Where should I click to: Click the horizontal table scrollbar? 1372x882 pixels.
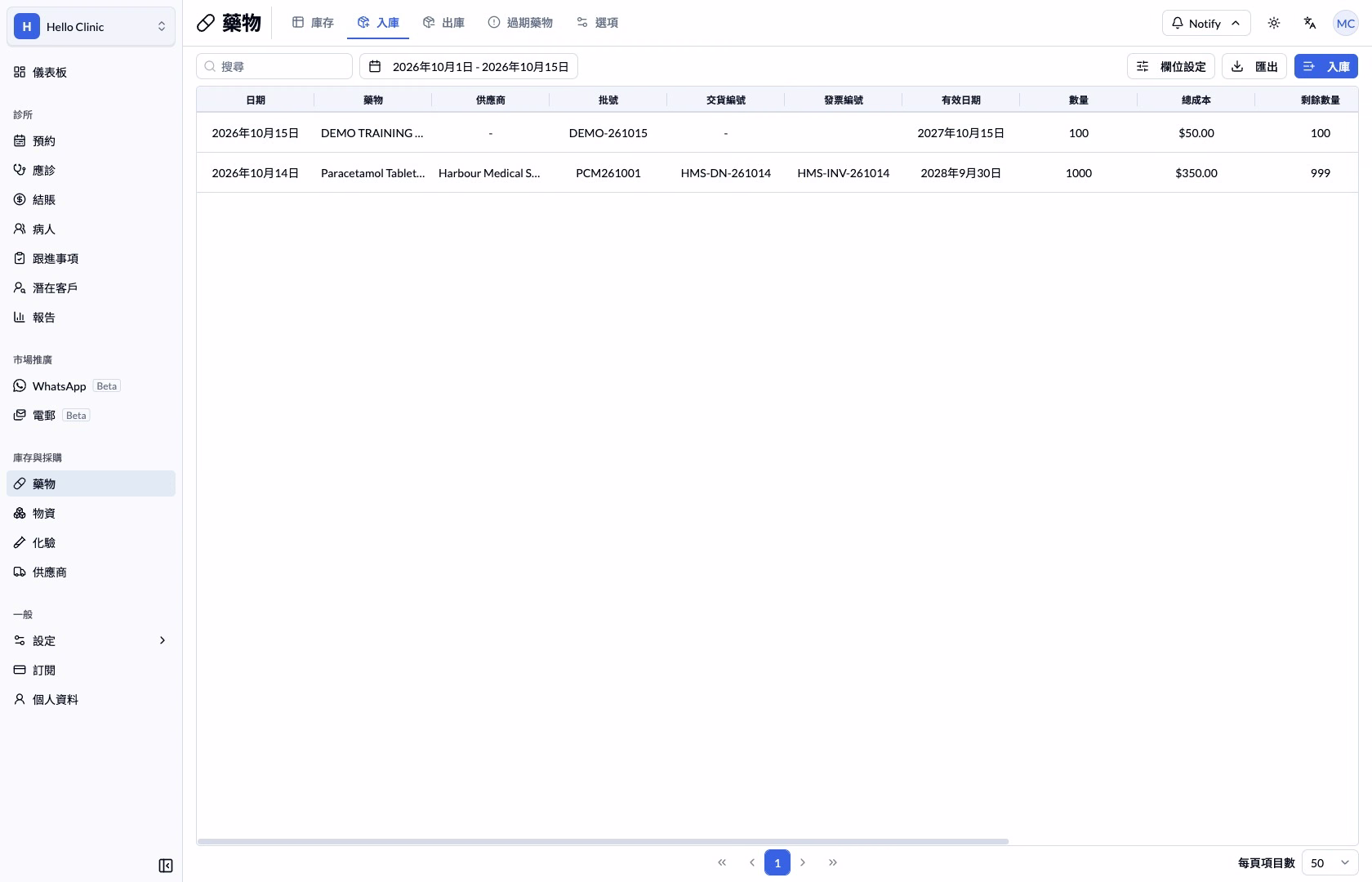(603, 841)
